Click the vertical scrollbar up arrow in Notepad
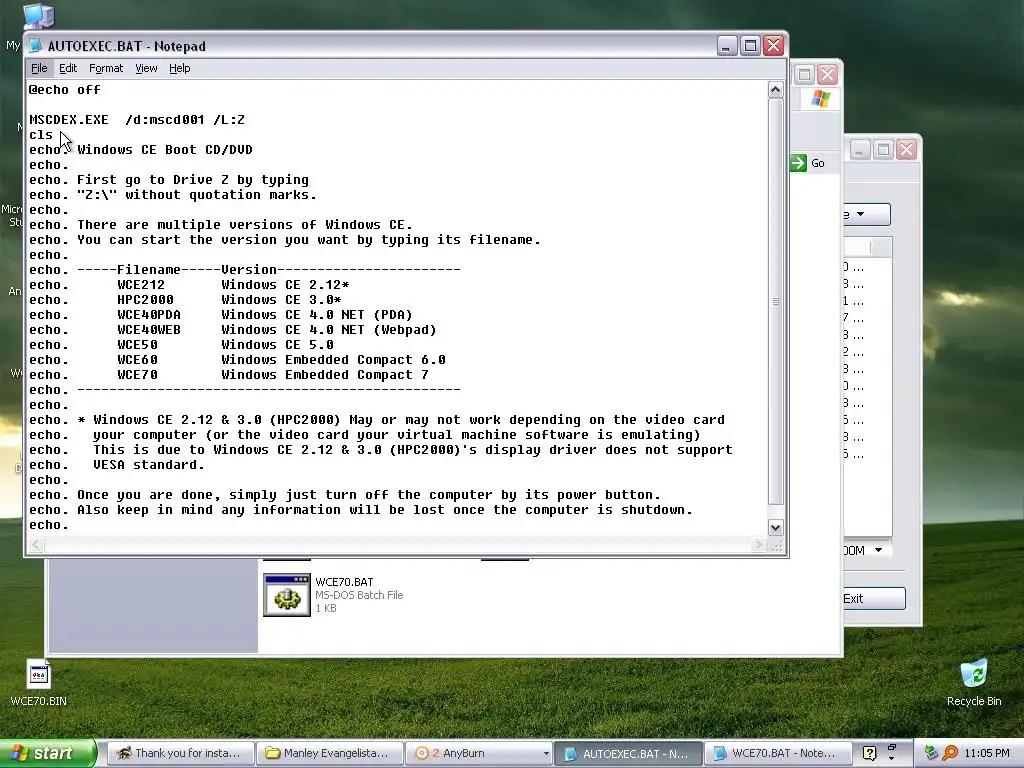Viewport: 1024px width, 768px height. tap(775, 89)
